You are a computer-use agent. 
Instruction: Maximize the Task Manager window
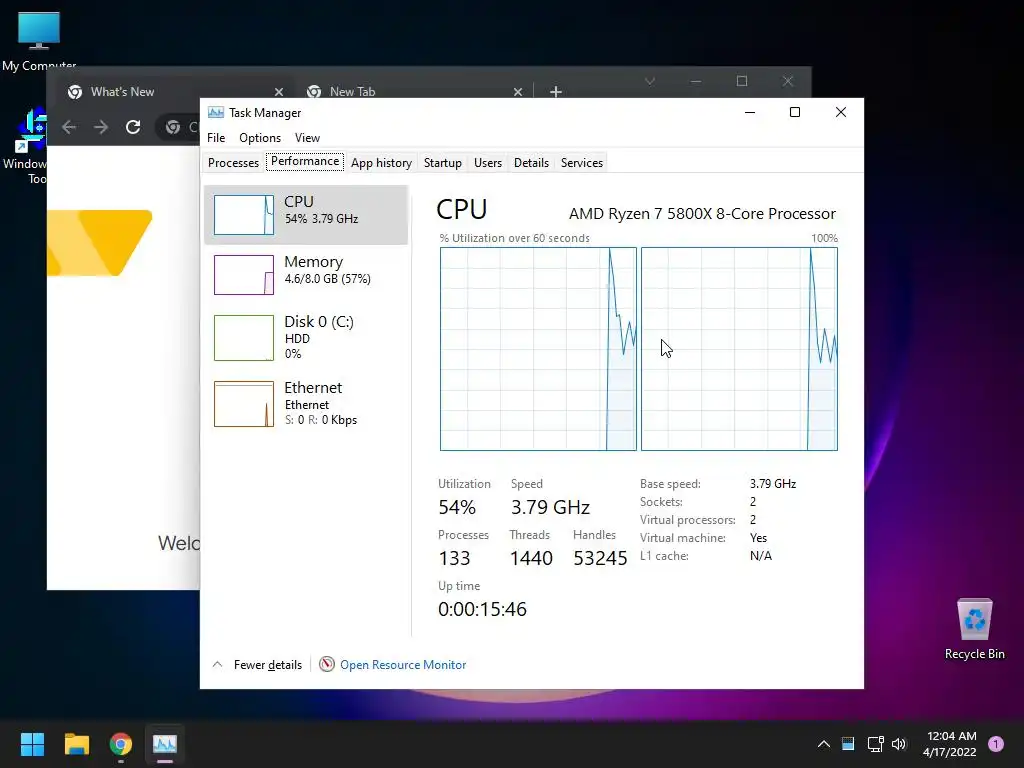795,112
